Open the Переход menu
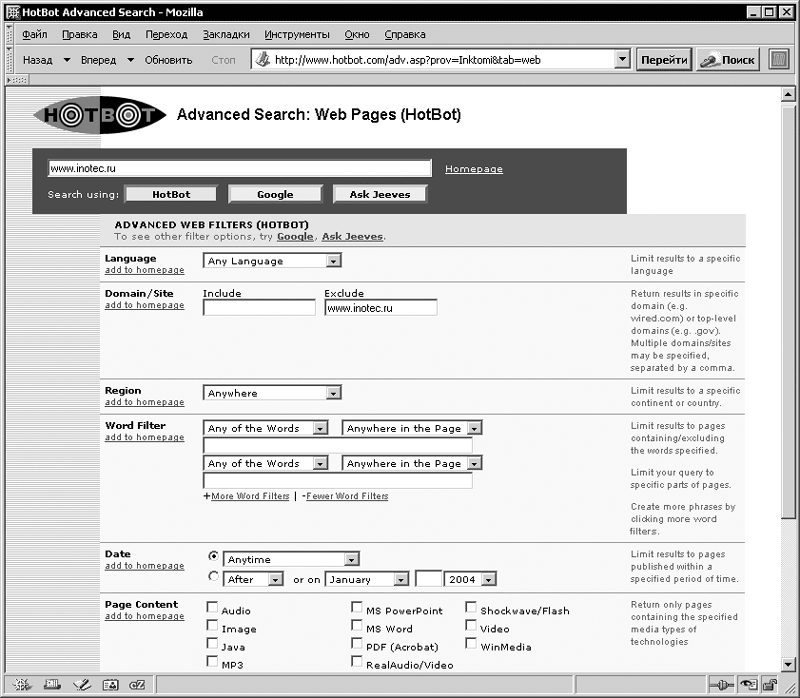 click(166, 34)
